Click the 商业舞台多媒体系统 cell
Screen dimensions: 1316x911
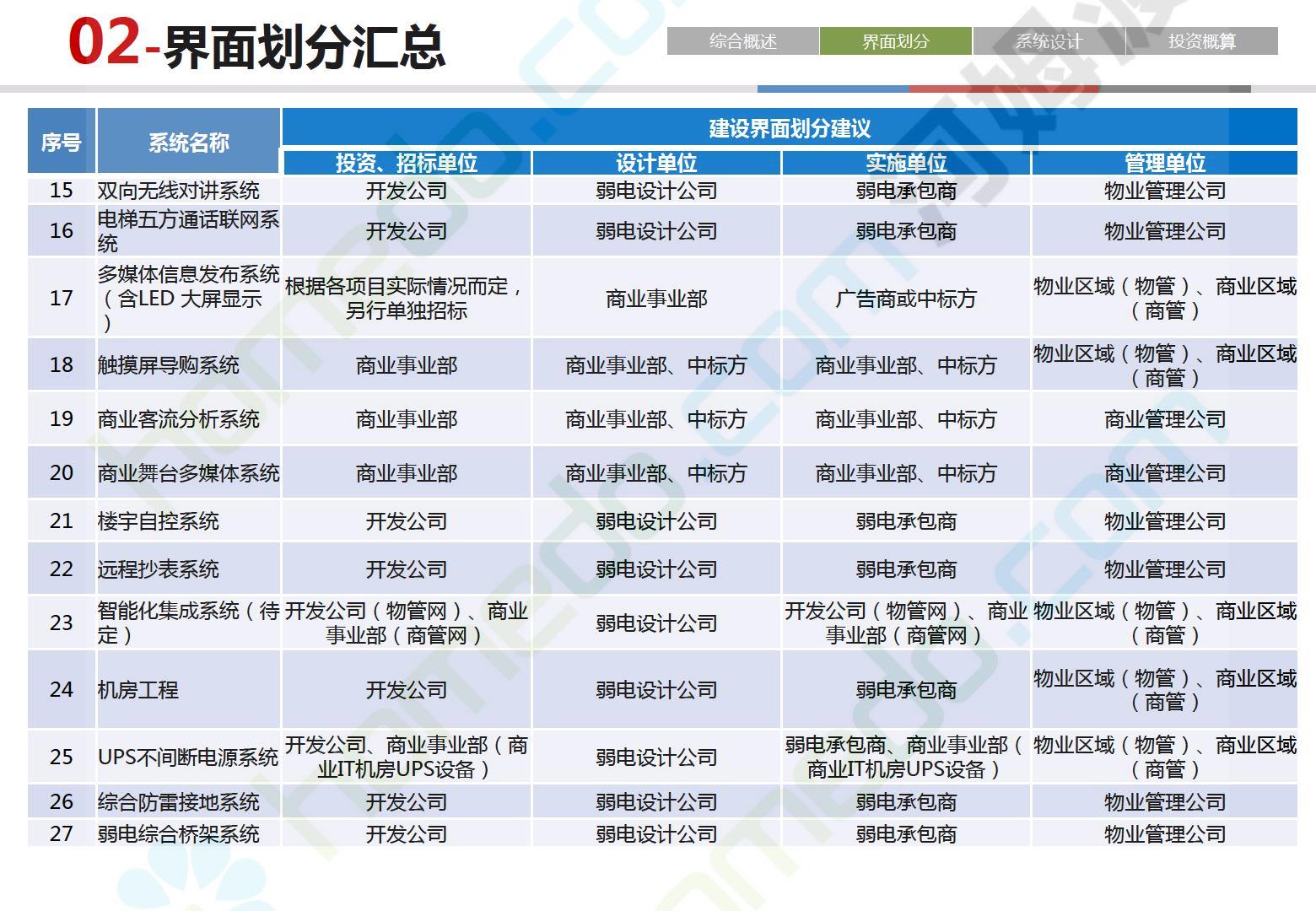coord(189,473)
